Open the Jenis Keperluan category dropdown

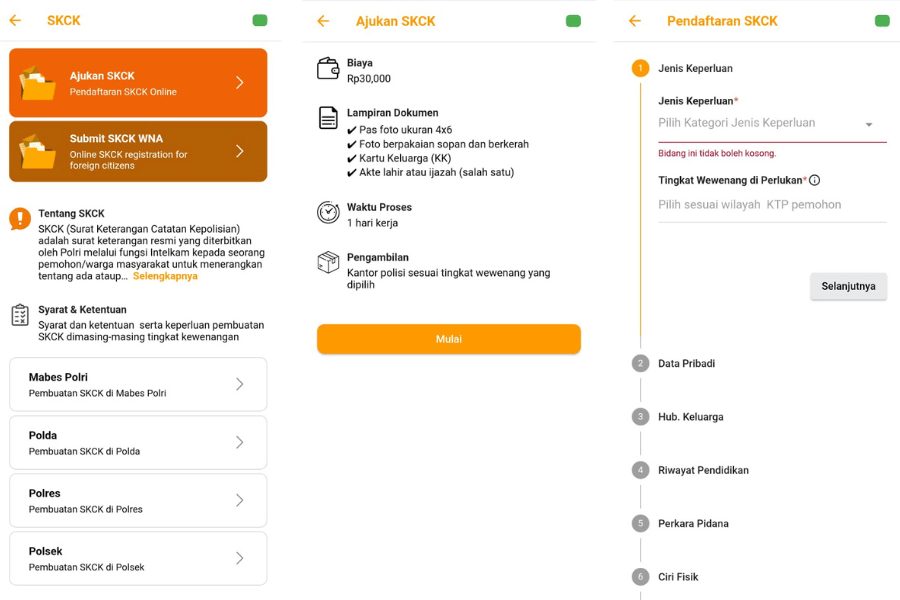pos(770,124)
